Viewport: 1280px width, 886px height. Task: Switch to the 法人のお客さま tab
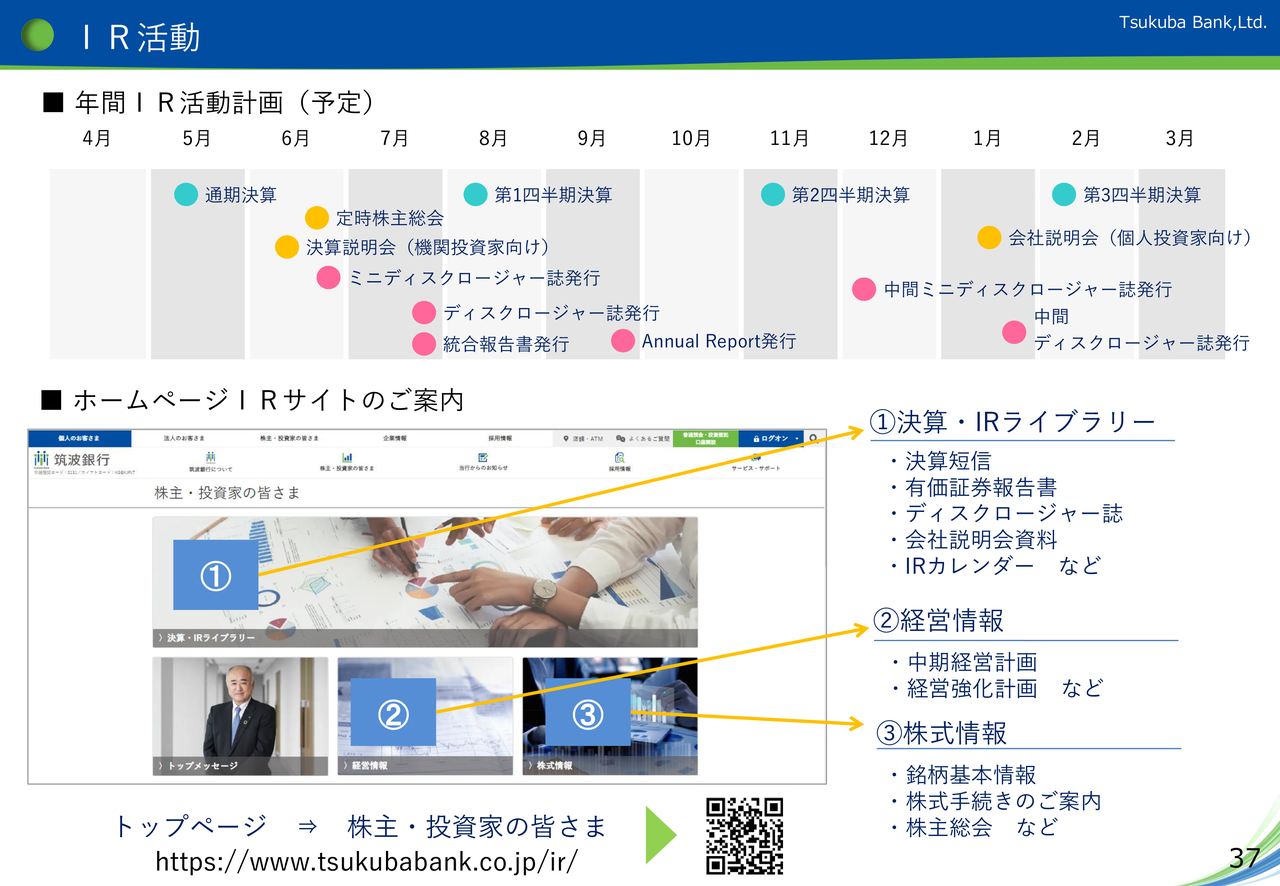(184, 438)
